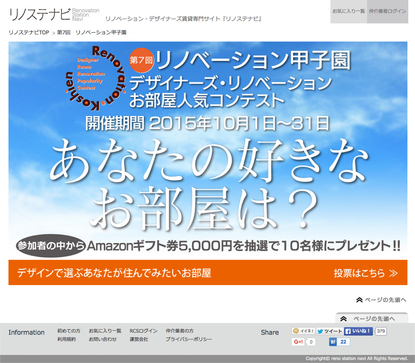This screenshot has width=415, height=363.
Task: Click the Hatena bookmark count 22
Action: click(343, 342)
